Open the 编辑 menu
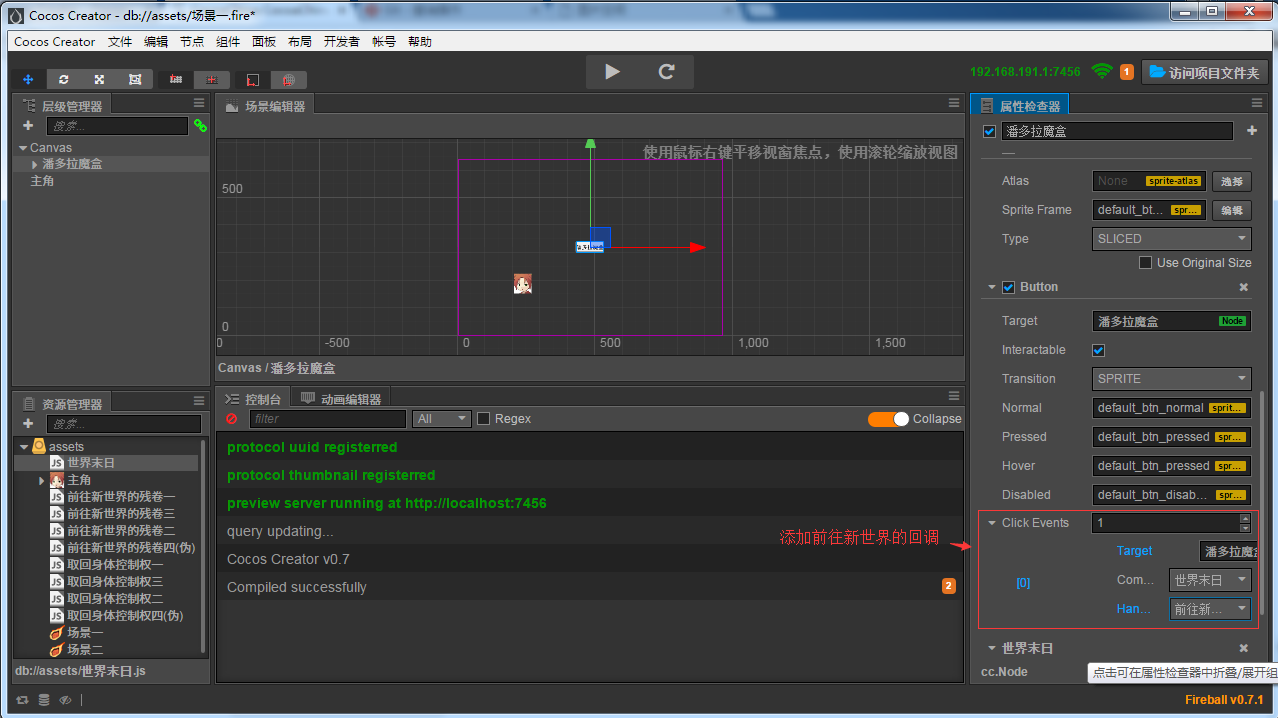1278x718 pixels. tap(156, 42)
